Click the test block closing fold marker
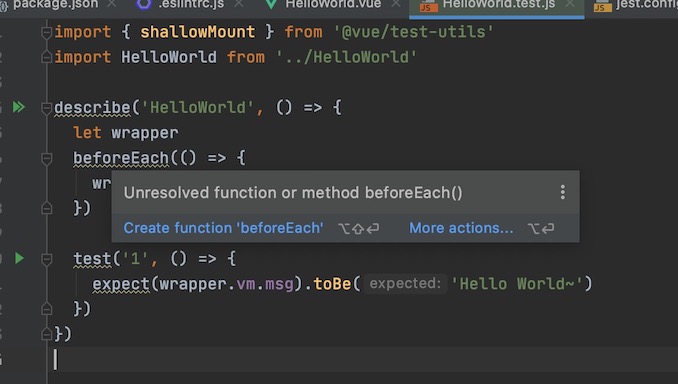 click(x=46, y=309)
